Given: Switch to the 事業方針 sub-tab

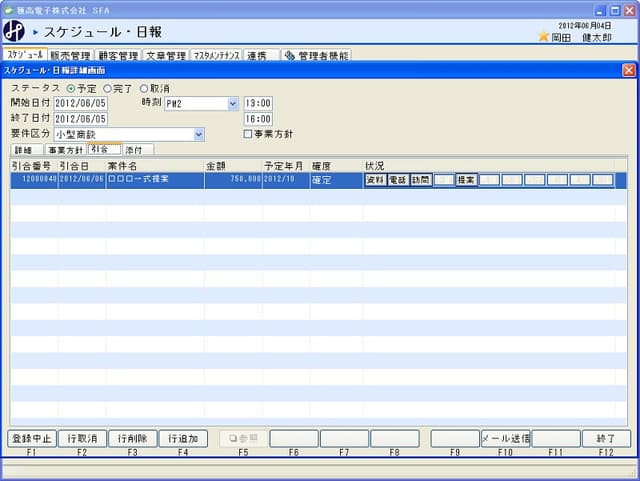Looking at the screenshot, I should point(66,150).
